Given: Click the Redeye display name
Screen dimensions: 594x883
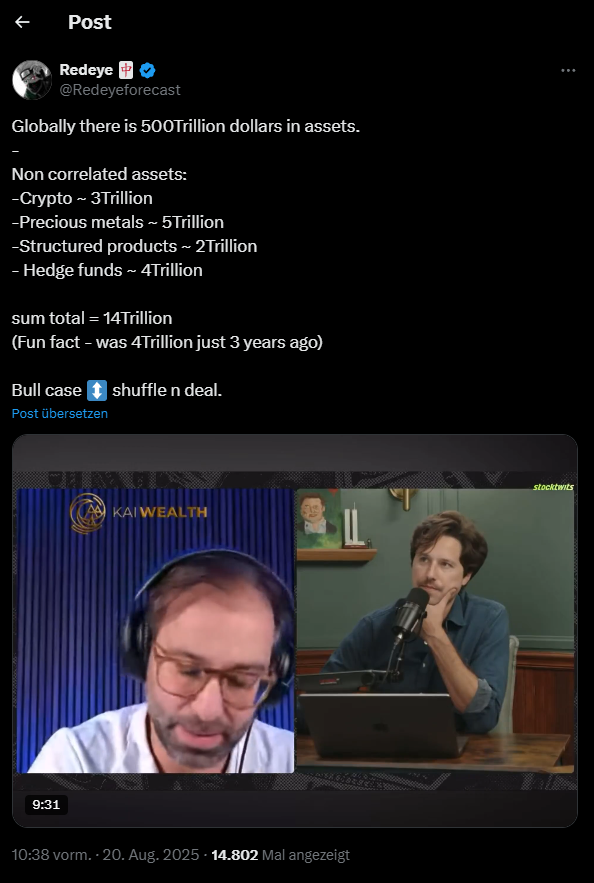Looking at the screenshot, I should [x=86, y=70].
